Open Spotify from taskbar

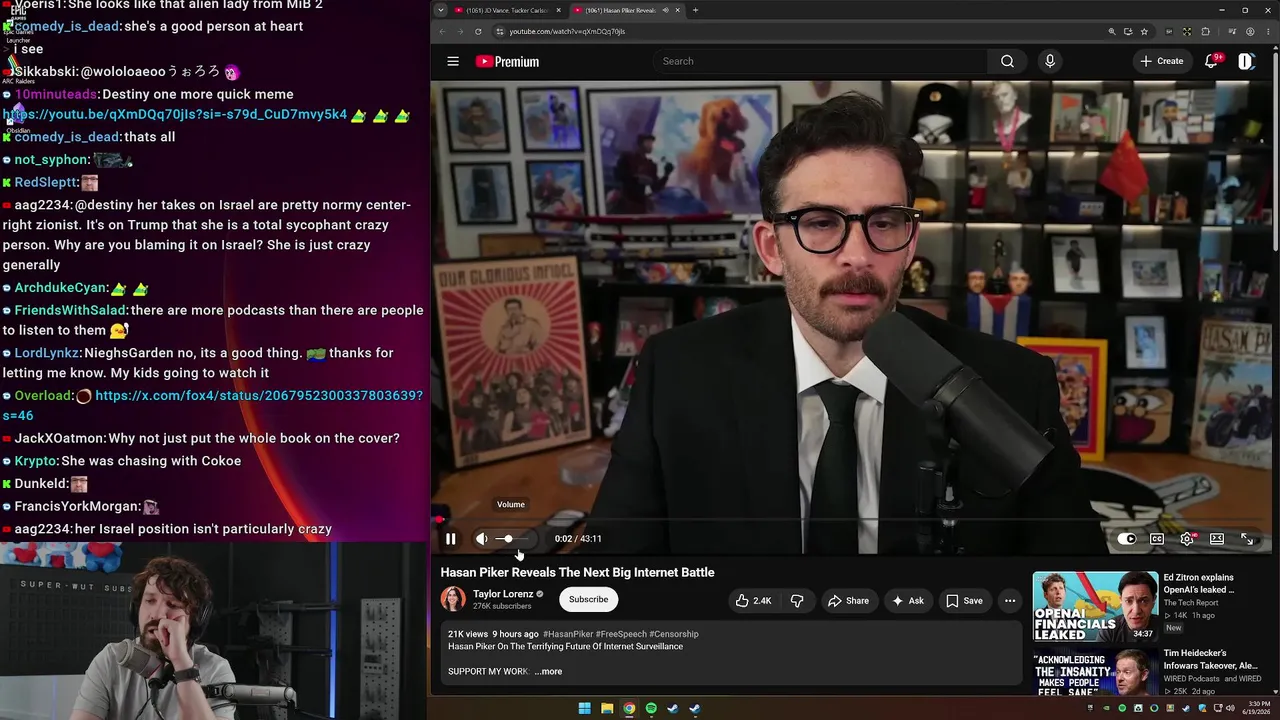click(x=651, y=709)
